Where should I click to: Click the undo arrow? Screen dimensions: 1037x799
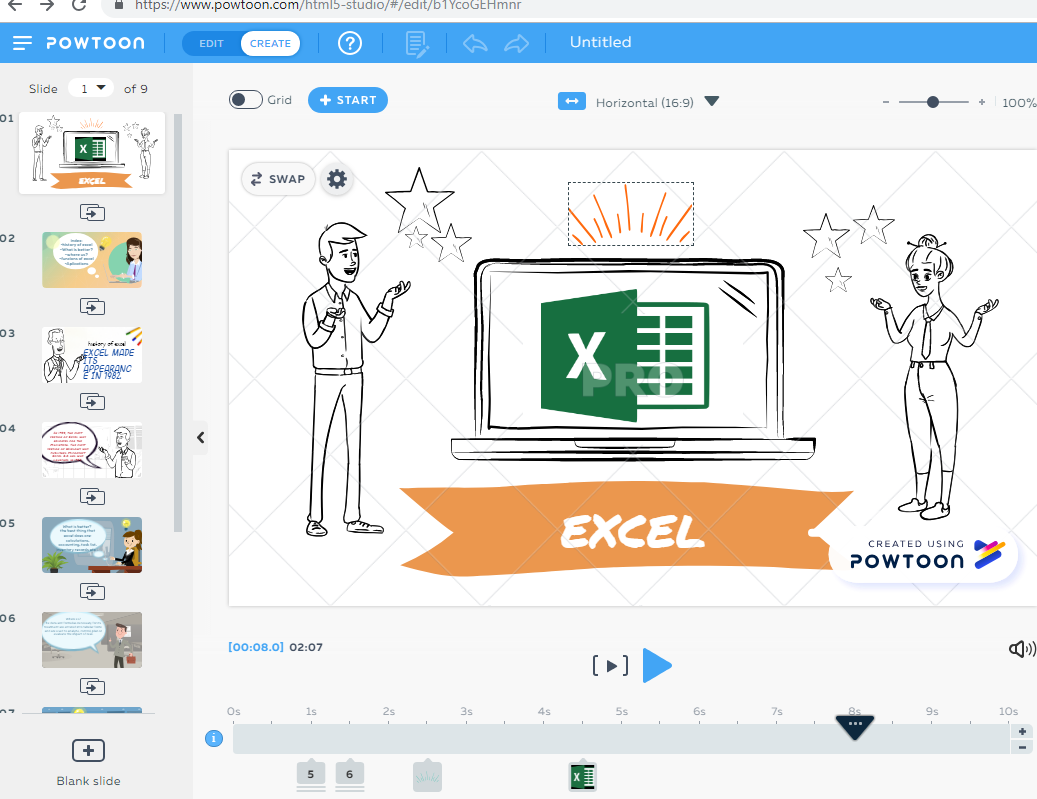tap(475, 44)
